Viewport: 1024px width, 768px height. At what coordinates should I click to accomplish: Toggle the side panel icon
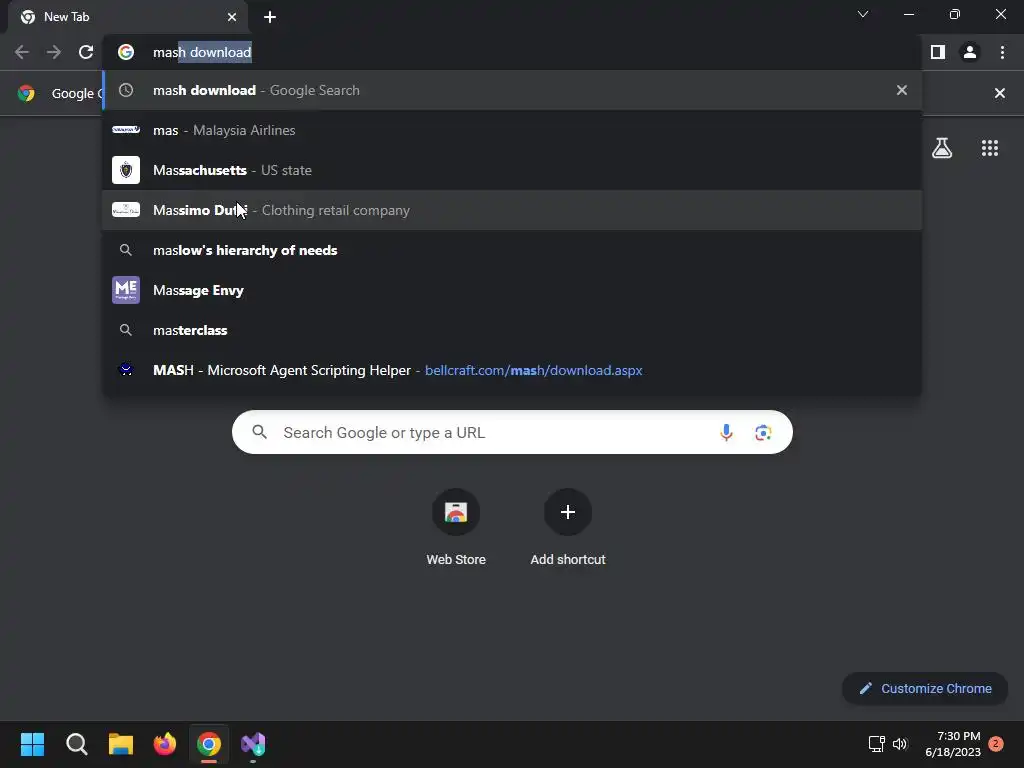tap(938, 52)
